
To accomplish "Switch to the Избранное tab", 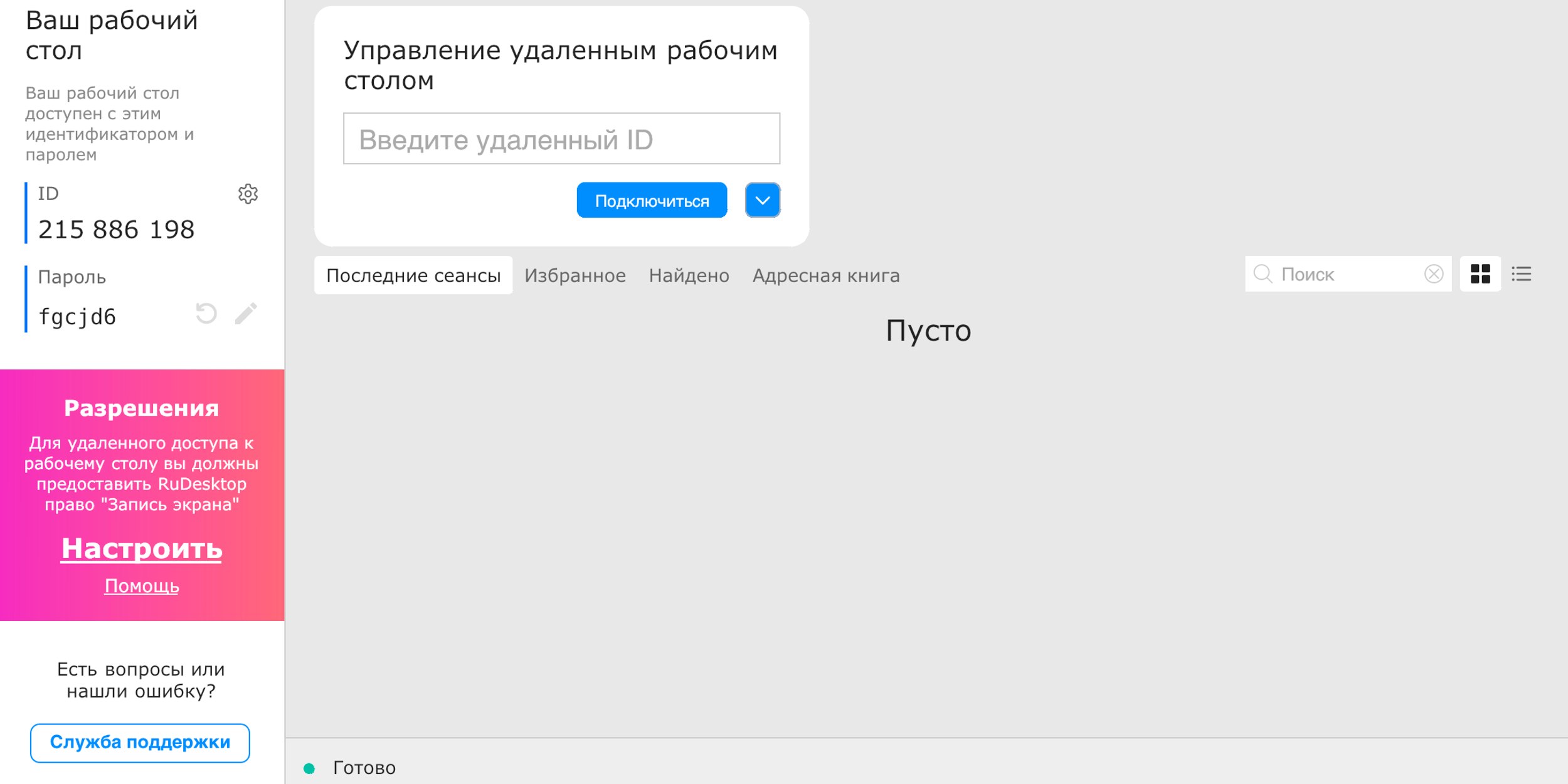I will pos(575,275).
